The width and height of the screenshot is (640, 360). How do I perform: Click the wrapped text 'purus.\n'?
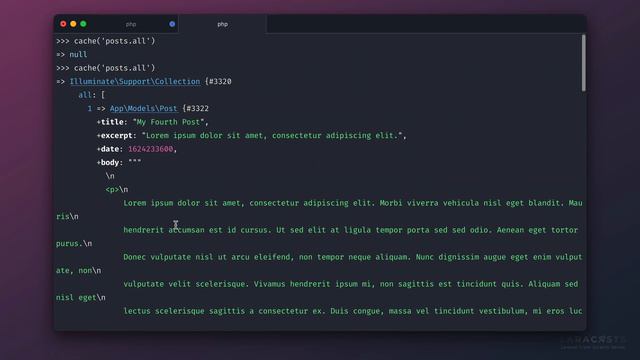74,244
